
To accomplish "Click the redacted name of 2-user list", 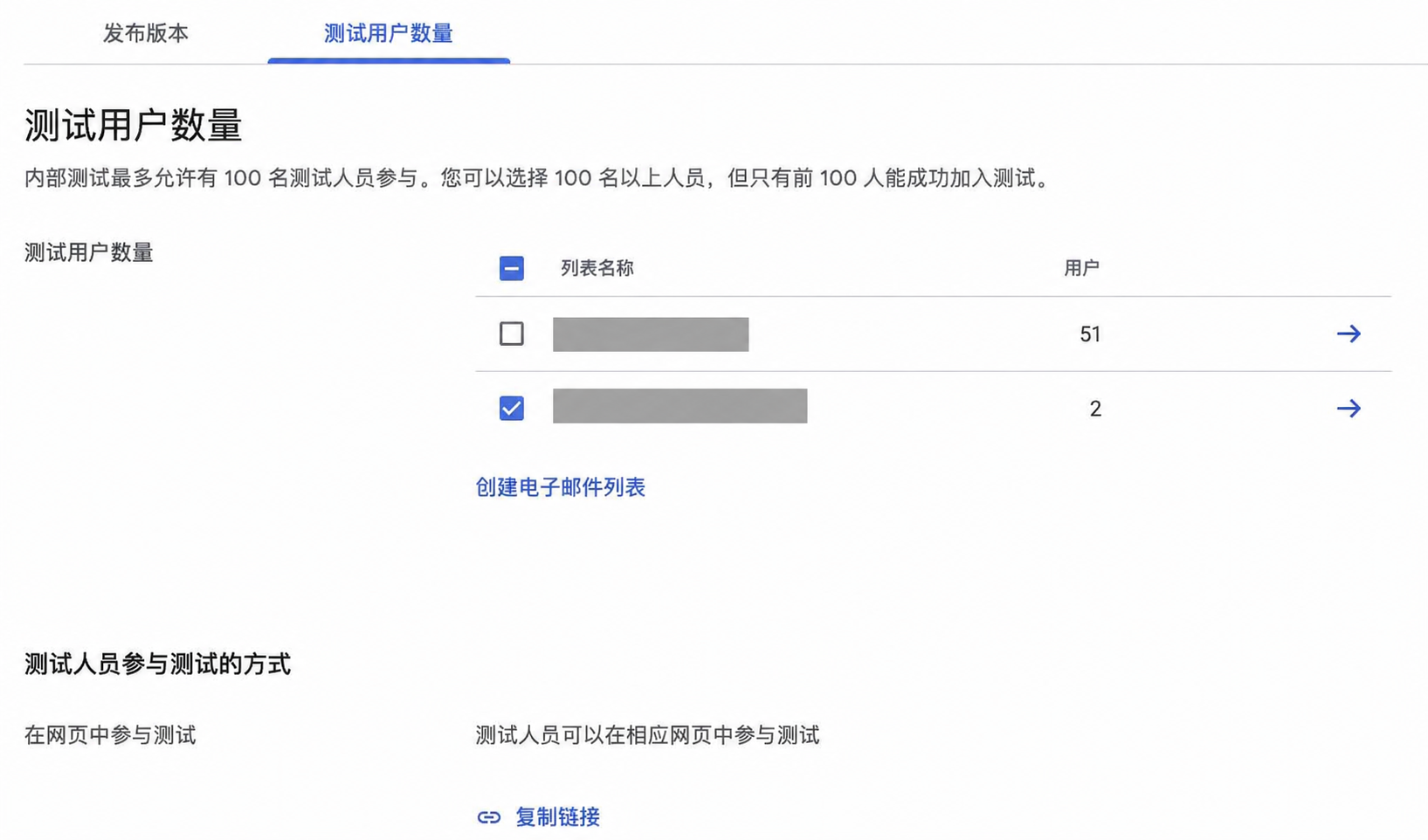I will coord(680,406).
